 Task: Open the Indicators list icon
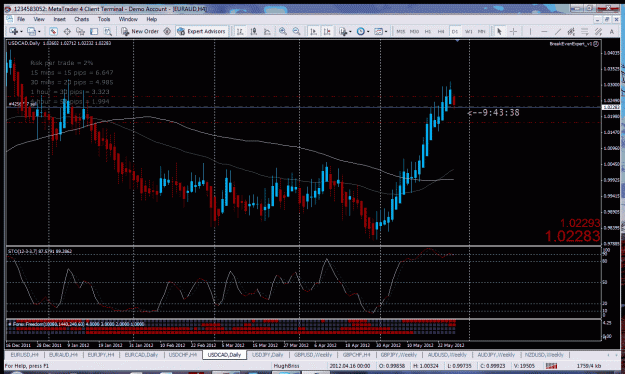tap(343, 31)
